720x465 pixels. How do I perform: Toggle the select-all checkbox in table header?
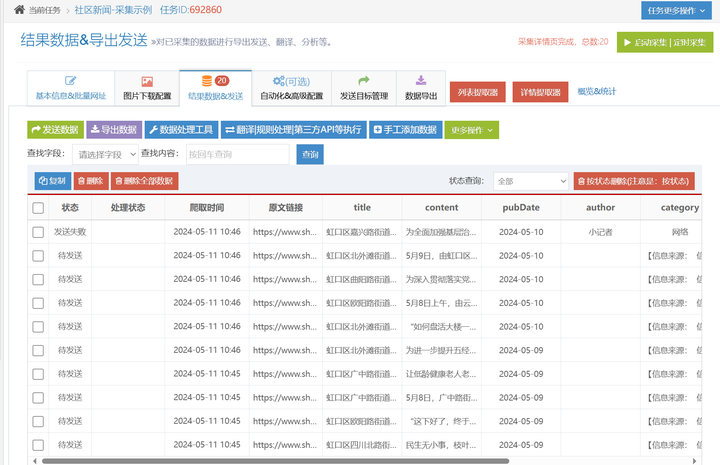pyautogui.click(x=38, y=208)
